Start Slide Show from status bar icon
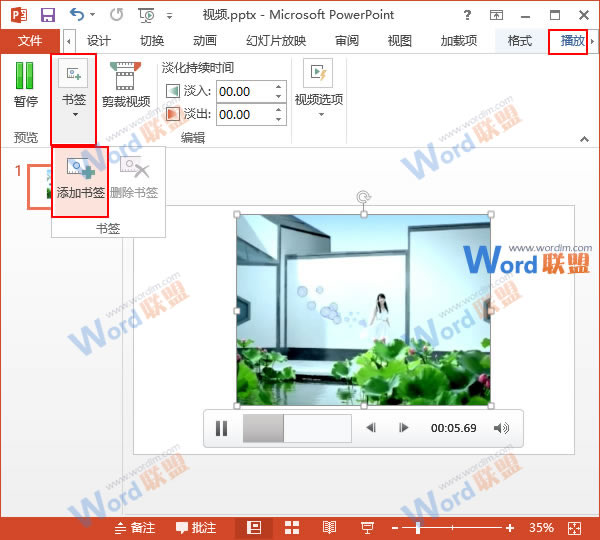Viewport: 600px width, 540px height. click(x=367, y=528)
